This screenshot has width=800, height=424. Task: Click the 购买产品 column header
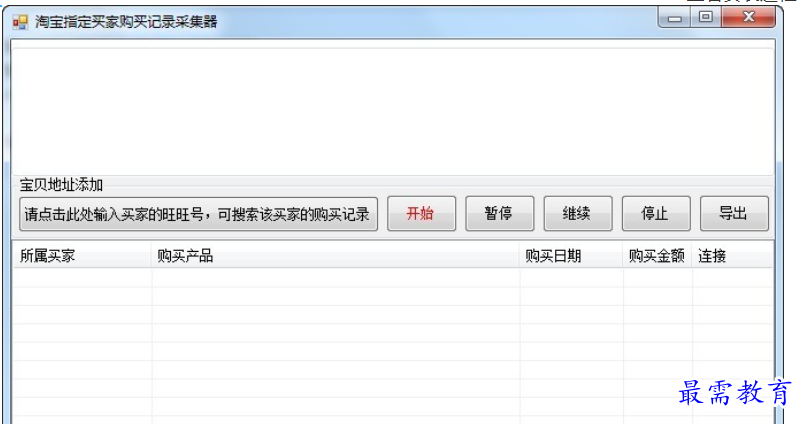click(x=335, y=256)
